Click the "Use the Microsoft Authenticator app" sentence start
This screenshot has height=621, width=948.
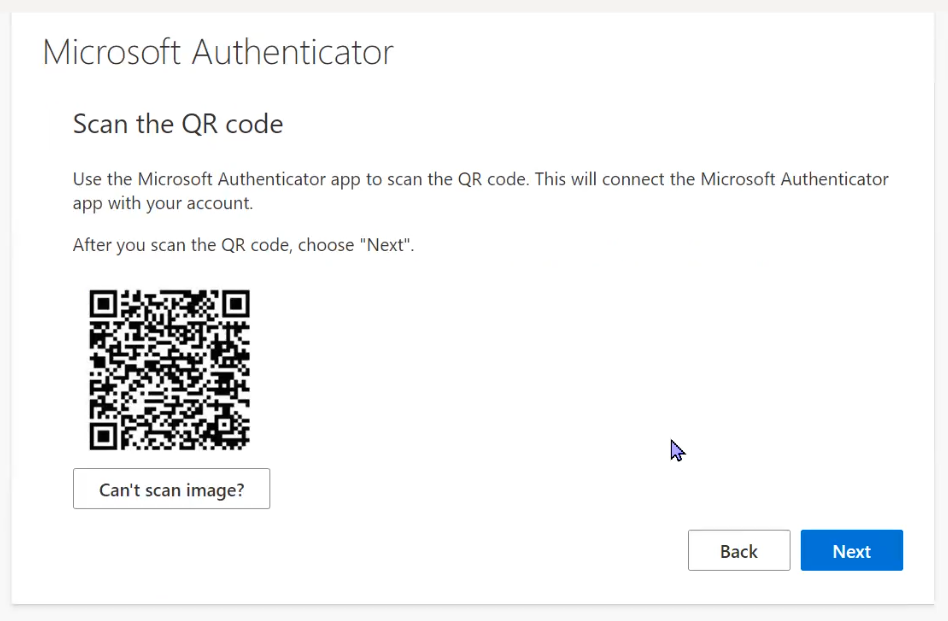pos(218,179)
